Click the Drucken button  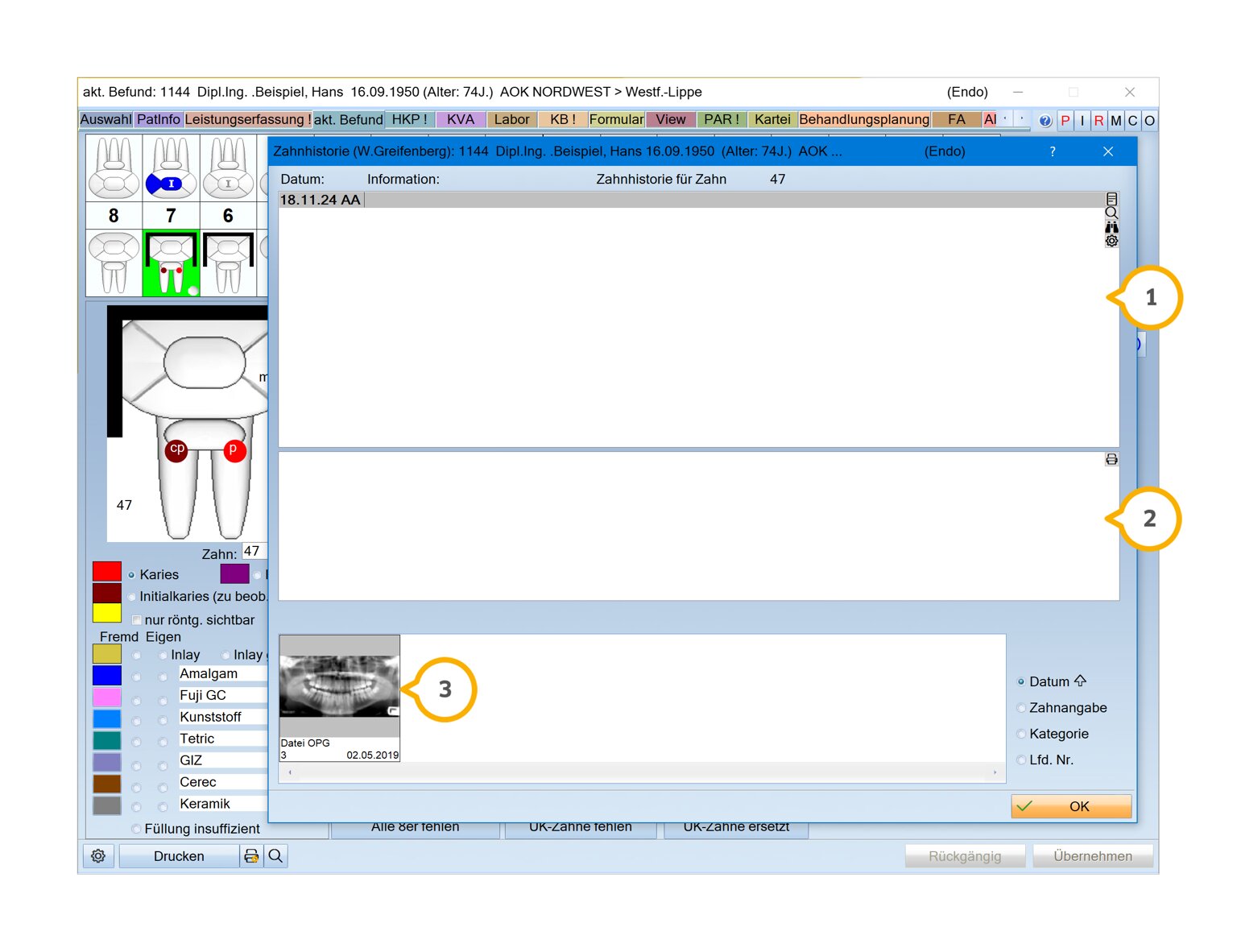(x=179, y=856)
